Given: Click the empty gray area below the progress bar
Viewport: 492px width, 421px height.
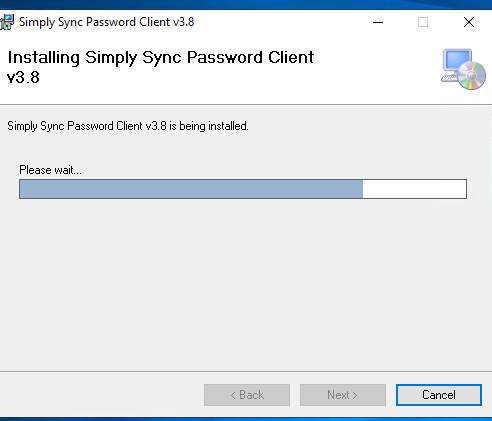Looking at the screenshot, I should (246, 283).
